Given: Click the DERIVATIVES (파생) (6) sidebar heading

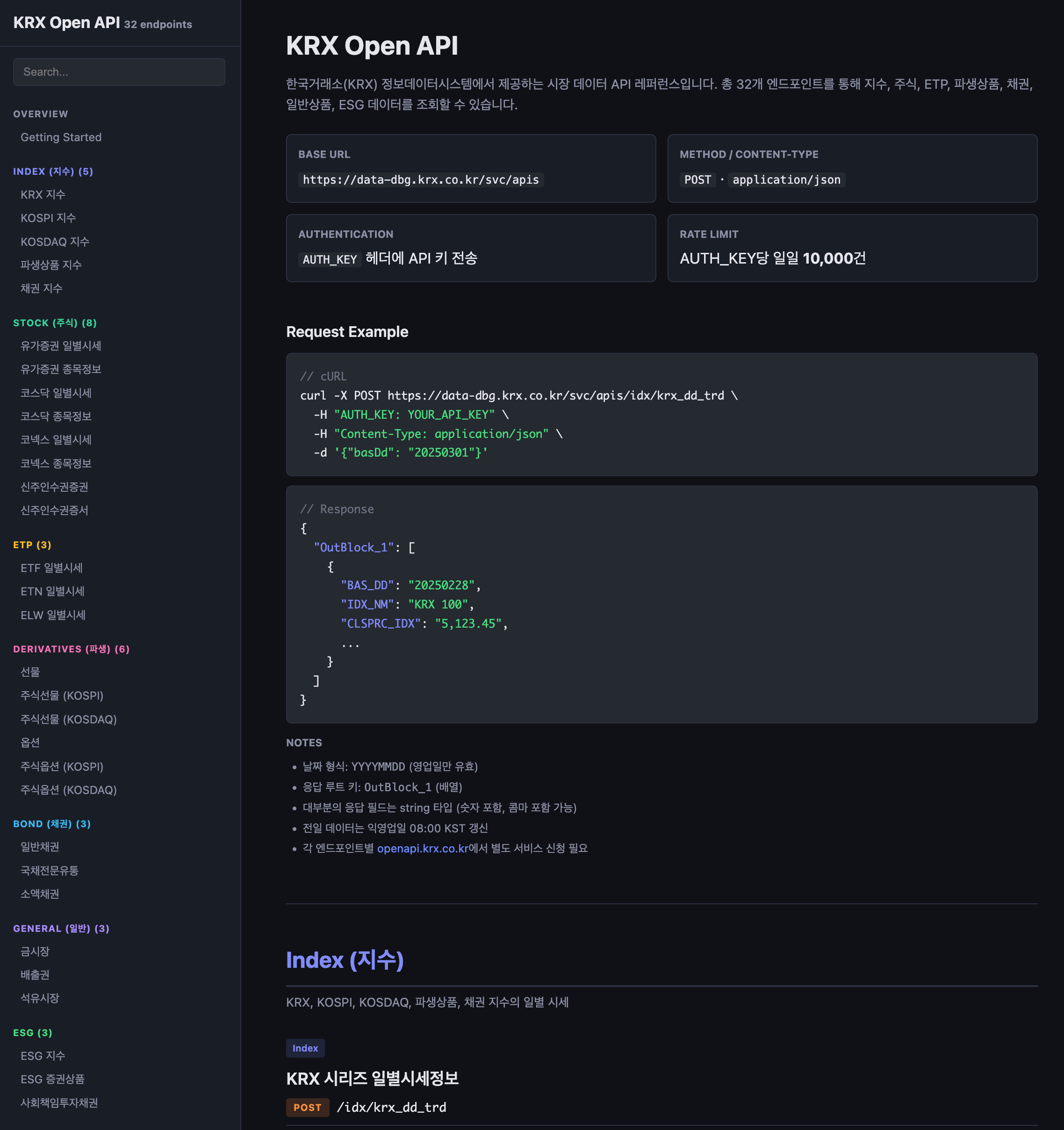Looking at the screenshot, I should pyautogui.click(x=71, y=649).
